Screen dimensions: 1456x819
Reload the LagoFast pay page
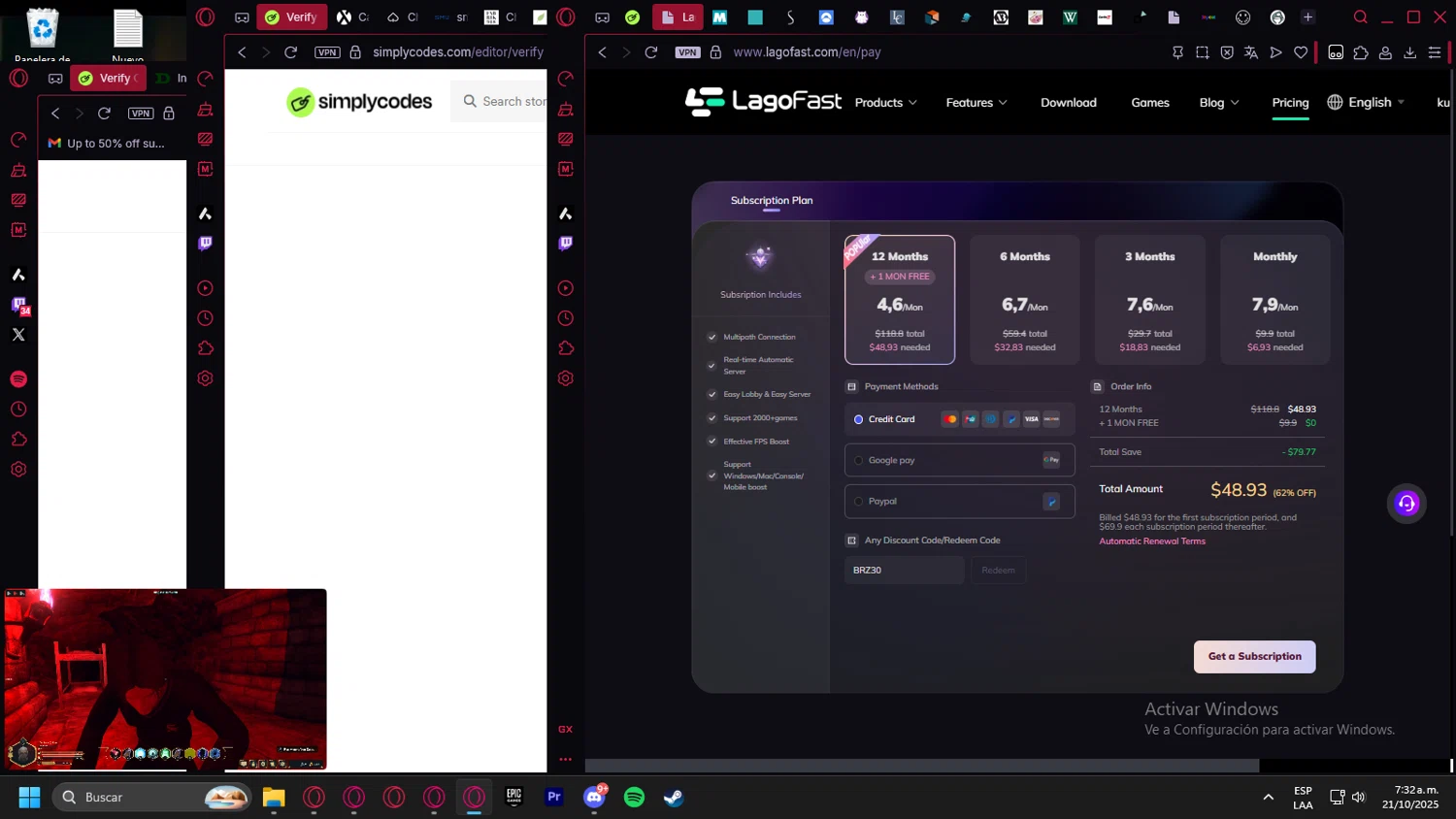[x=651, y=52]
